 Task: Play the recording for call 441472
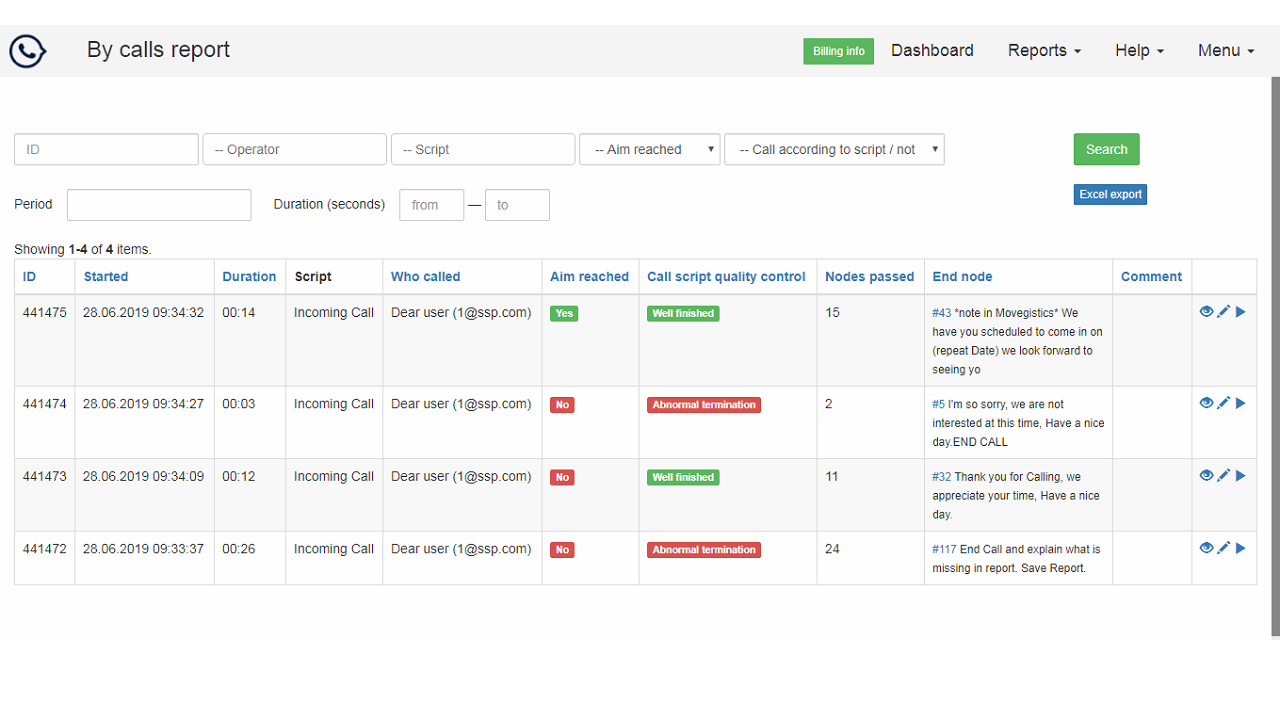coord(1241,548)
